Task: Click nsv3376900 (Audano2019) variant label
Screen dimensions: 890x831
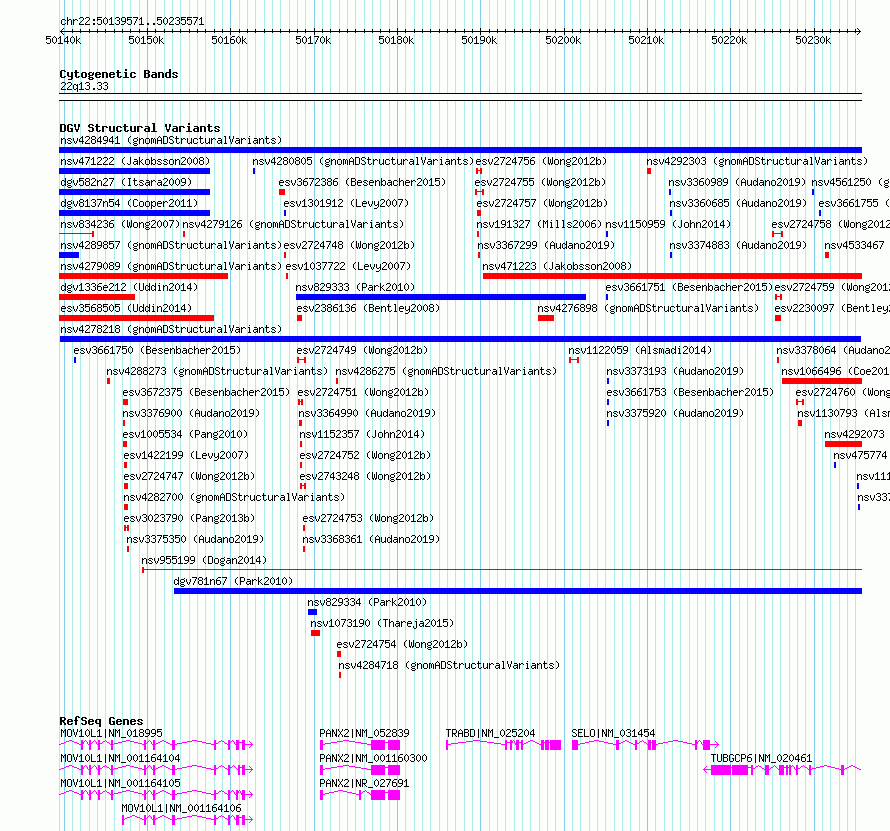Action: [x=191, y=413]
